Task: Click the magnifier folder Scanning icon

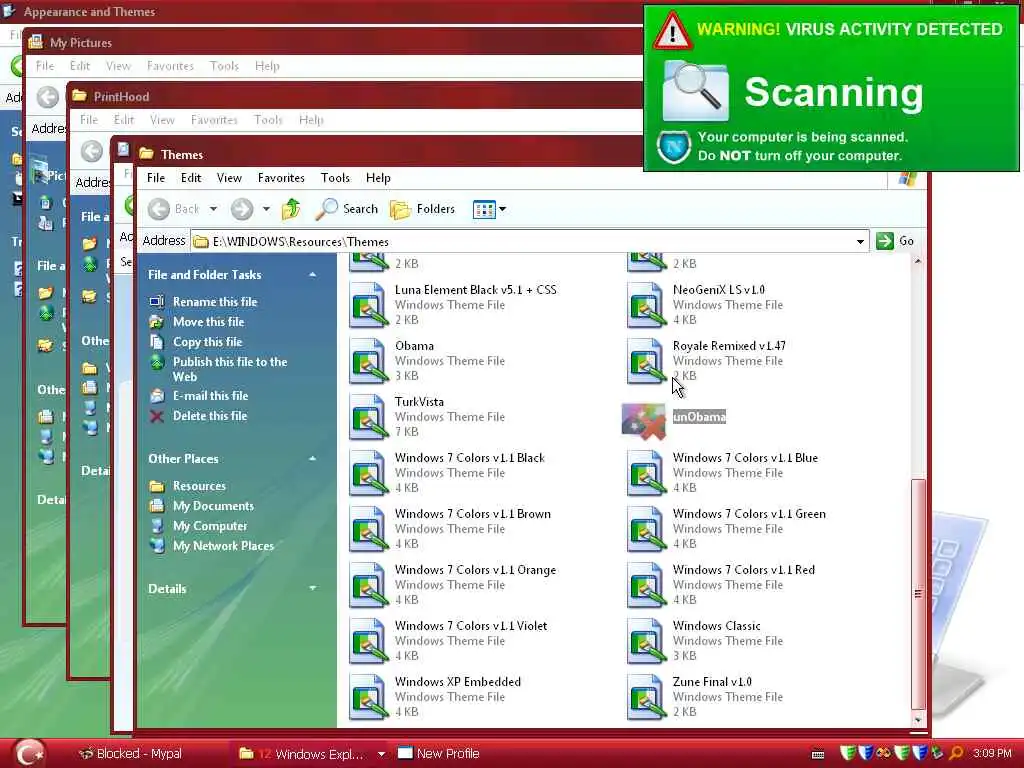Action: tap(695, 91)
